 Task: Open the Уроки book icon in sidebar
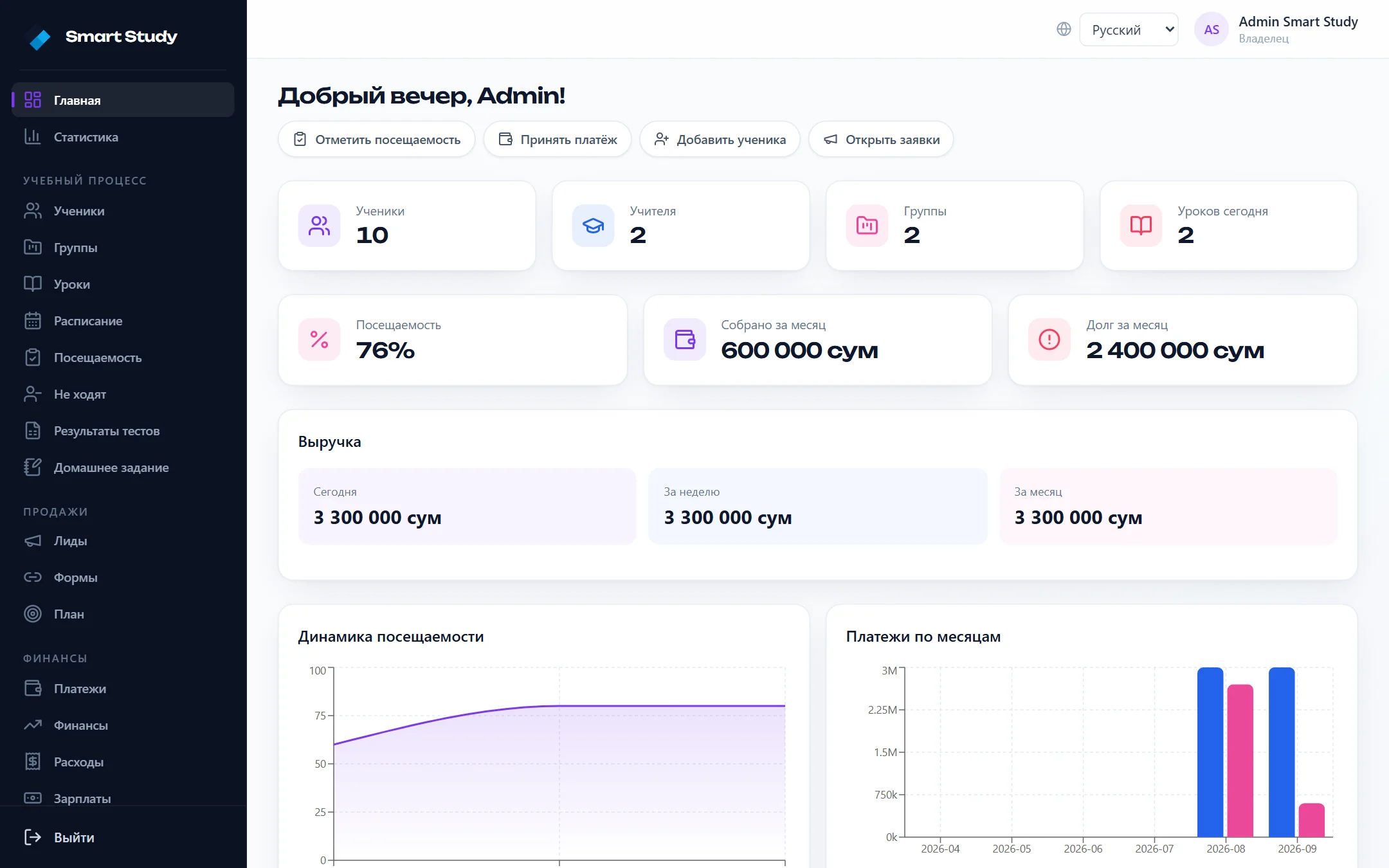point(33,284)
